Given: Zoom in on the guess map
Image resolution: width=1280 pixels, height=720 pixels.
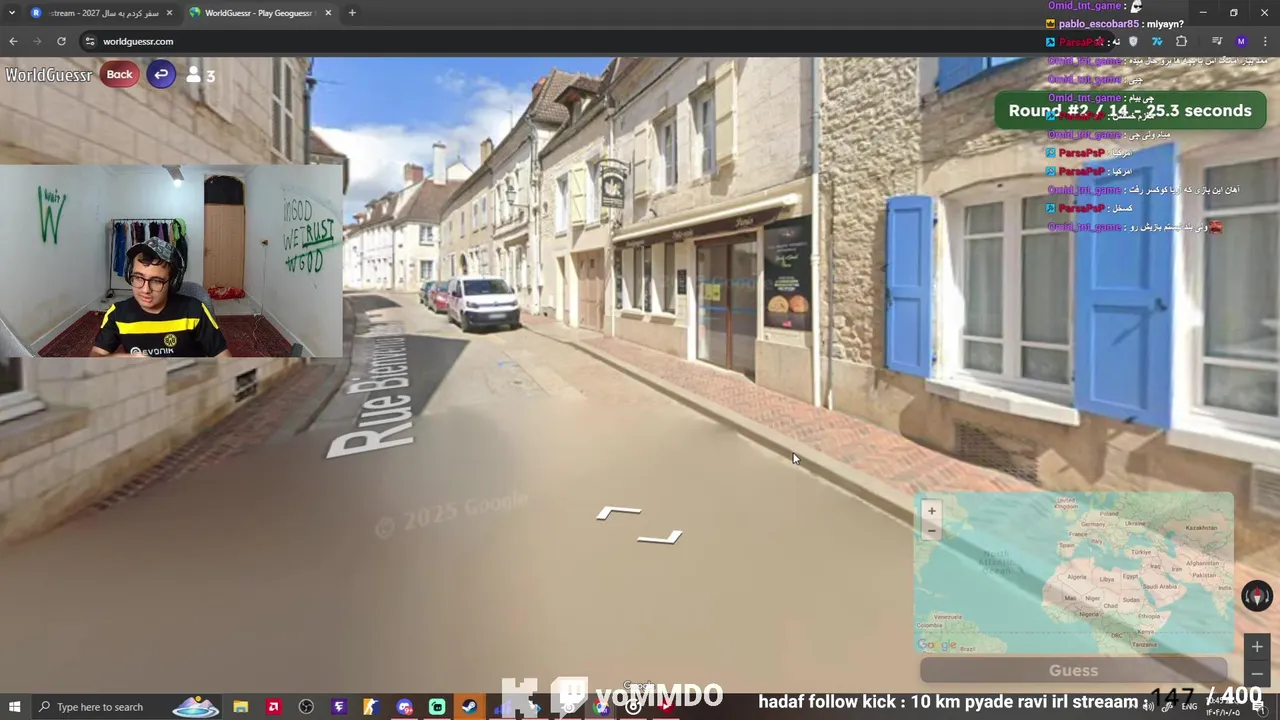Looking at the screenshot, I should coord(931,511).
